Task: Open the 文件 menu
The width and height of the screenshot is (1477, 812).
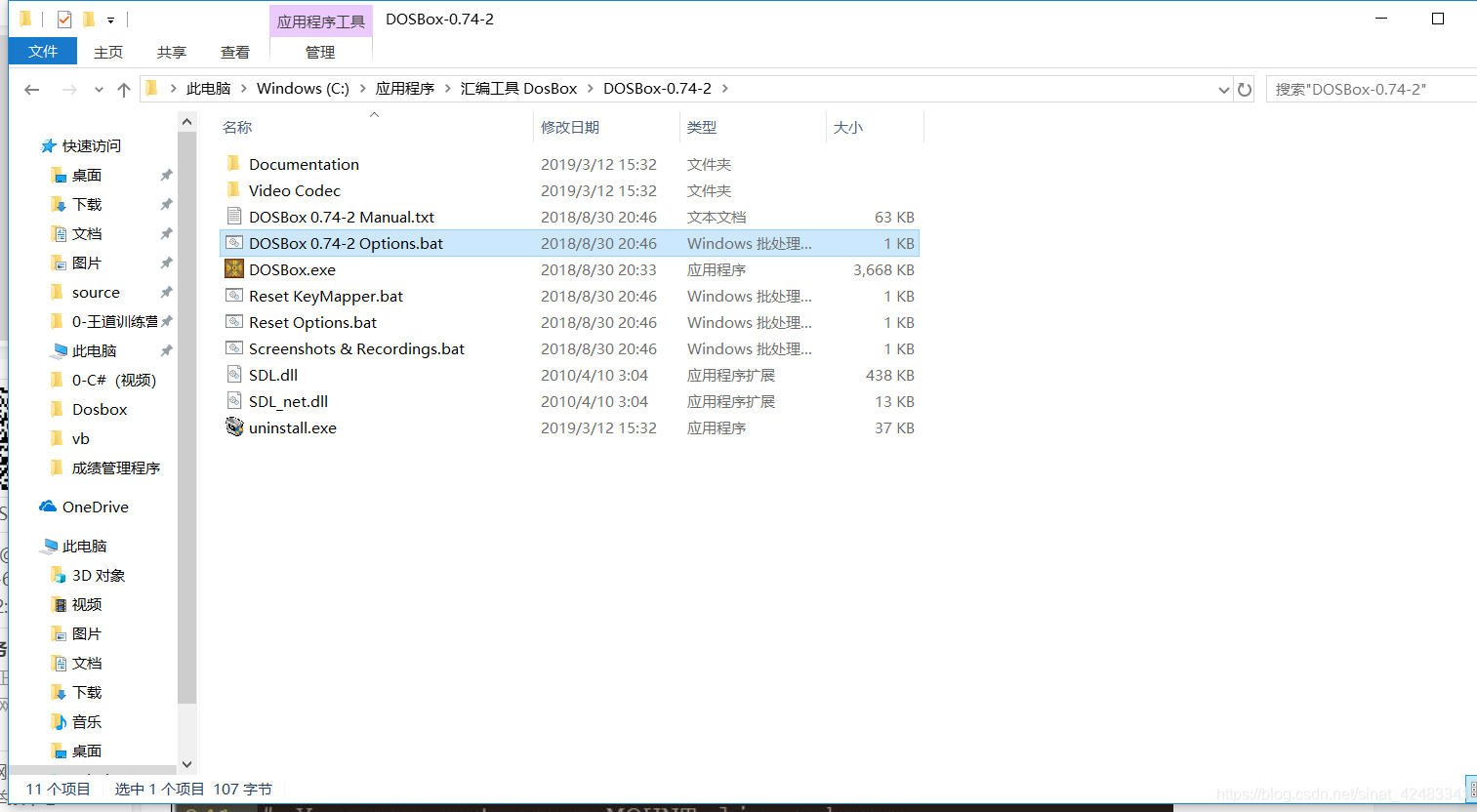Action: pyautogui.click(x=43, y=52)
